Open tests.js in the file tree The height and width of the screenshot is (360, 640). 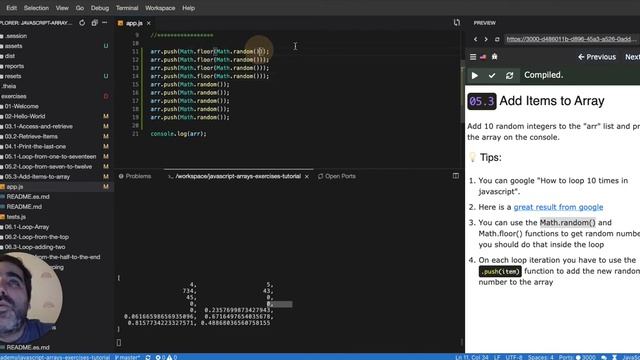(16, 217)
